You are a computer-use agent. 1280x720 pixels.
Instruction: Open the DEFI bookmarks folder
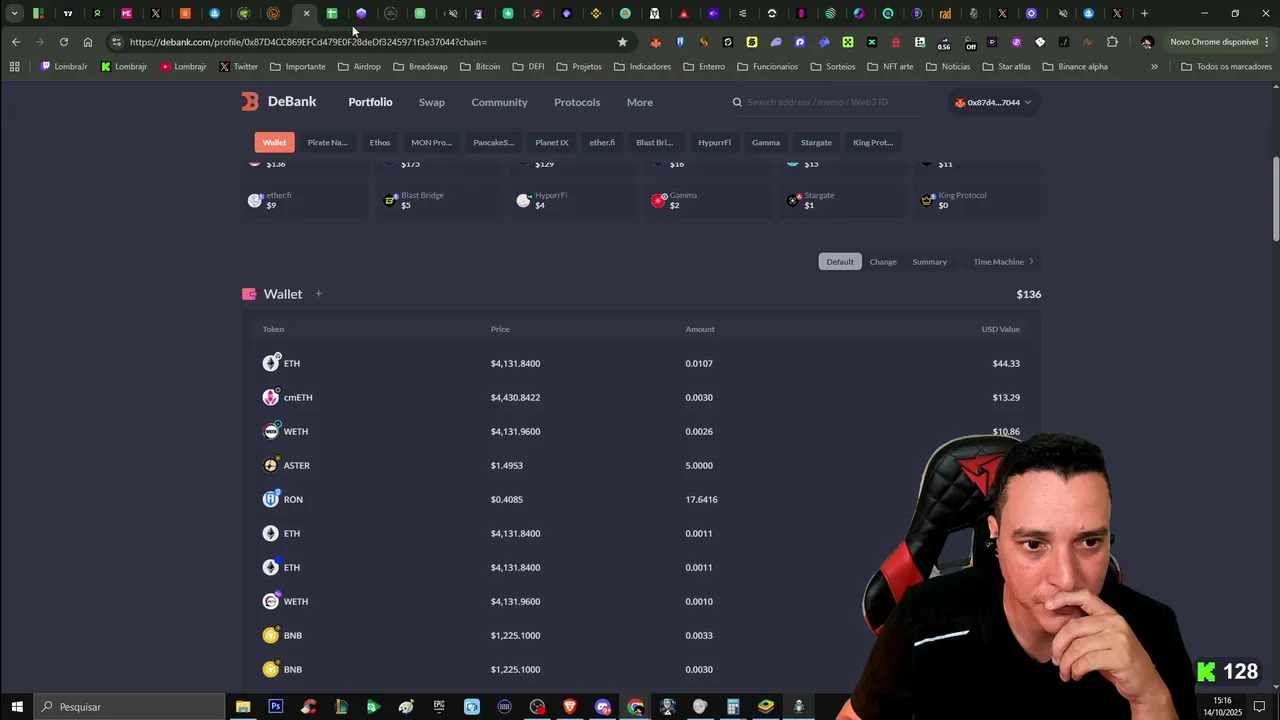[x=528, y=66]
